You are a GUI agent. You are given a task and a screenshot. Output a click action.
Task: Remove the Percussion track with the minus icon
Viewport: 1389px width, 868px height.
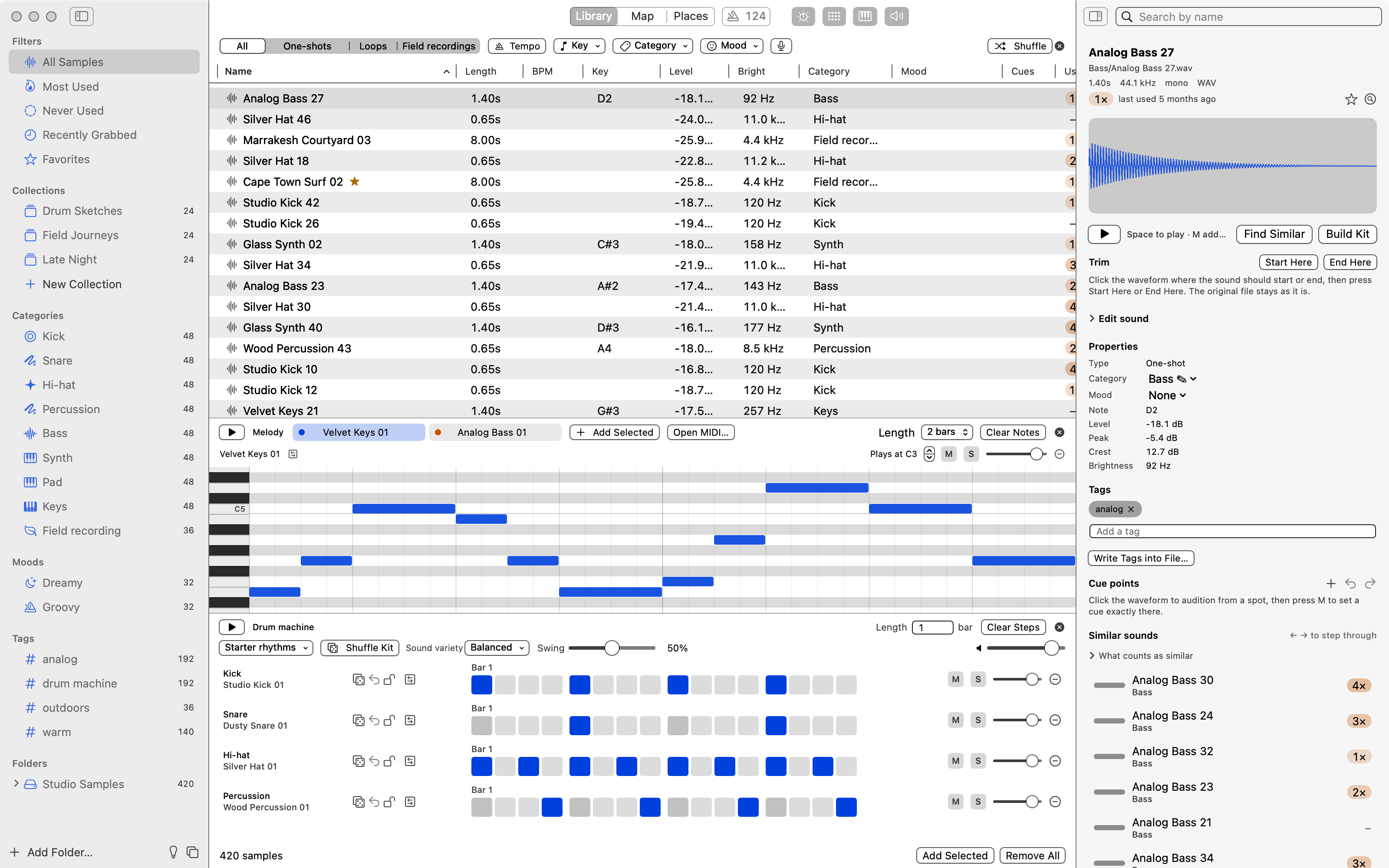tap(1055, 802)
